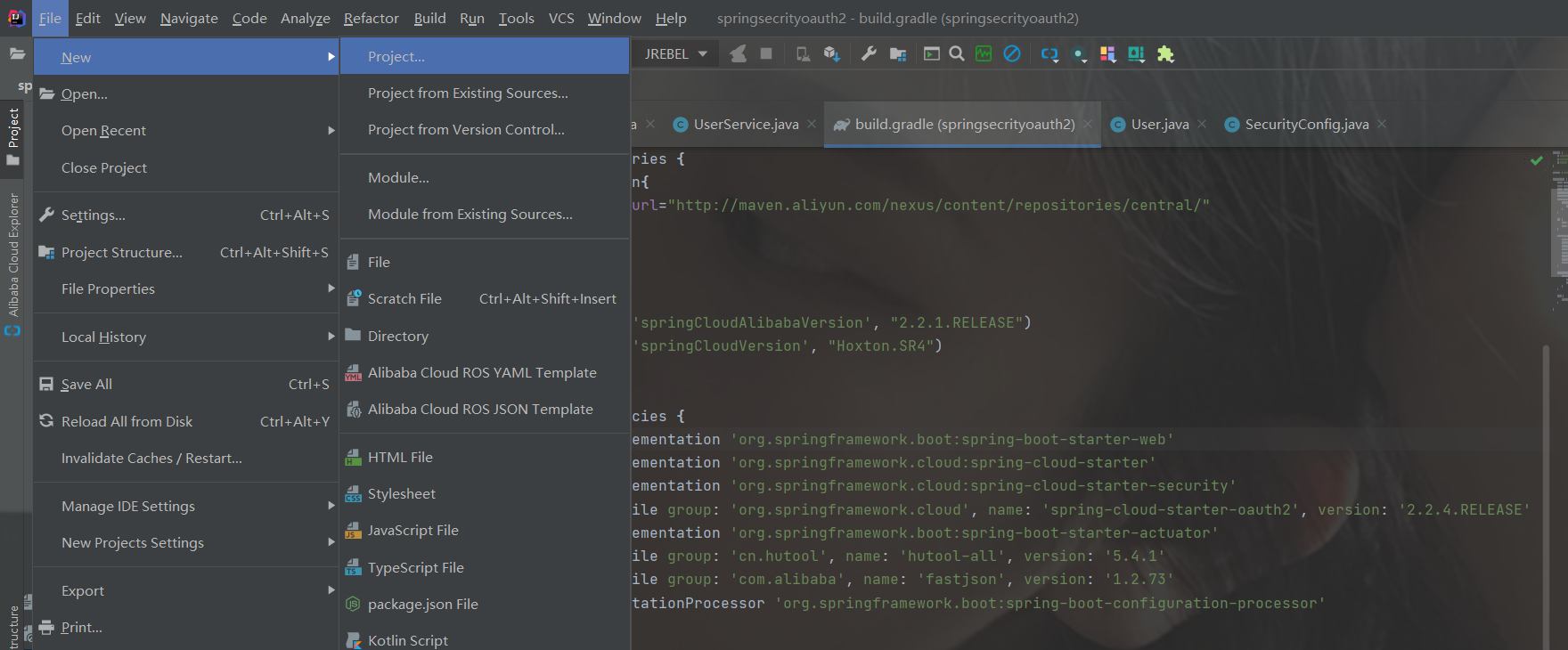Open Settings... from the File menu

pyautogui.click(x=186, y=215)
